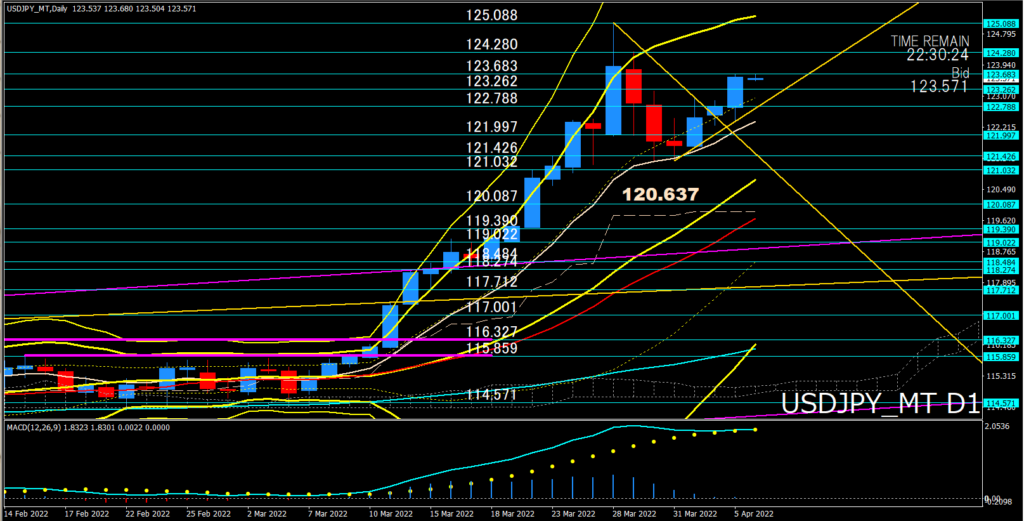This screenshot has height=521, width=1024.
Task: Click the white 125.088 level label in chart
Action: tap(492, 15)
